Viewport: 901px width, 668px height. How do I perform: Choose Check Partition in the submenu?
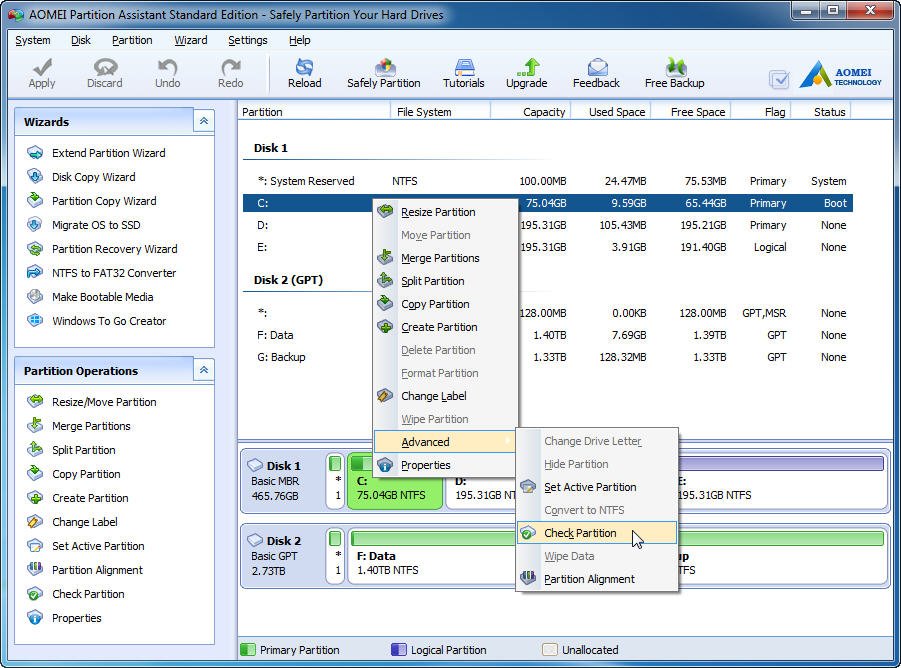tap(580, 533)
